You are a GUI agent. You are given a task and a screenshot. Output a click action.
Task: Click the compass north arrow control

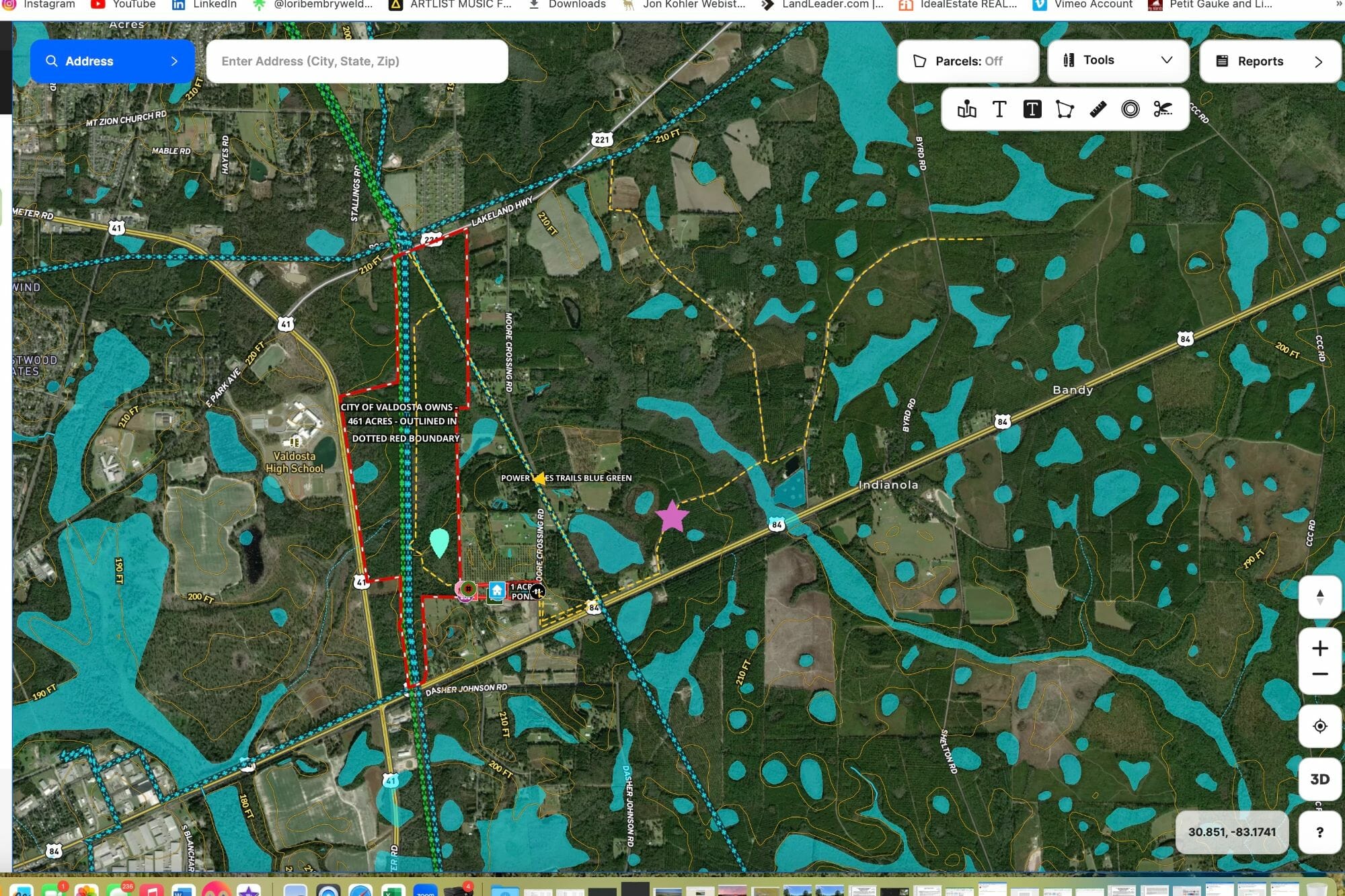click(1319, 597)
